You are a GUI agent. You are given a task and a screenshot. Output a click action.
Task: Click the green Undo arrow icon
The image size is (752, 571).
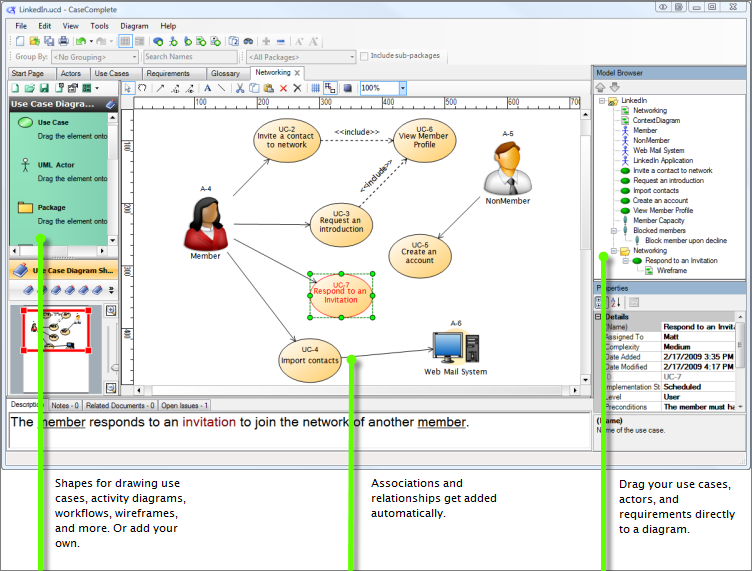click(81, 42)
